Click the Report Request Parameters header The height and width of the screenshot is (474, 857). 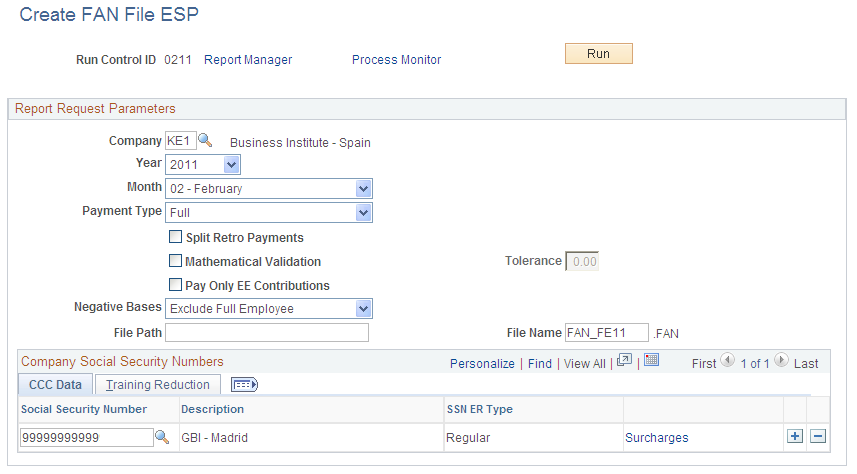click(95, 108)
